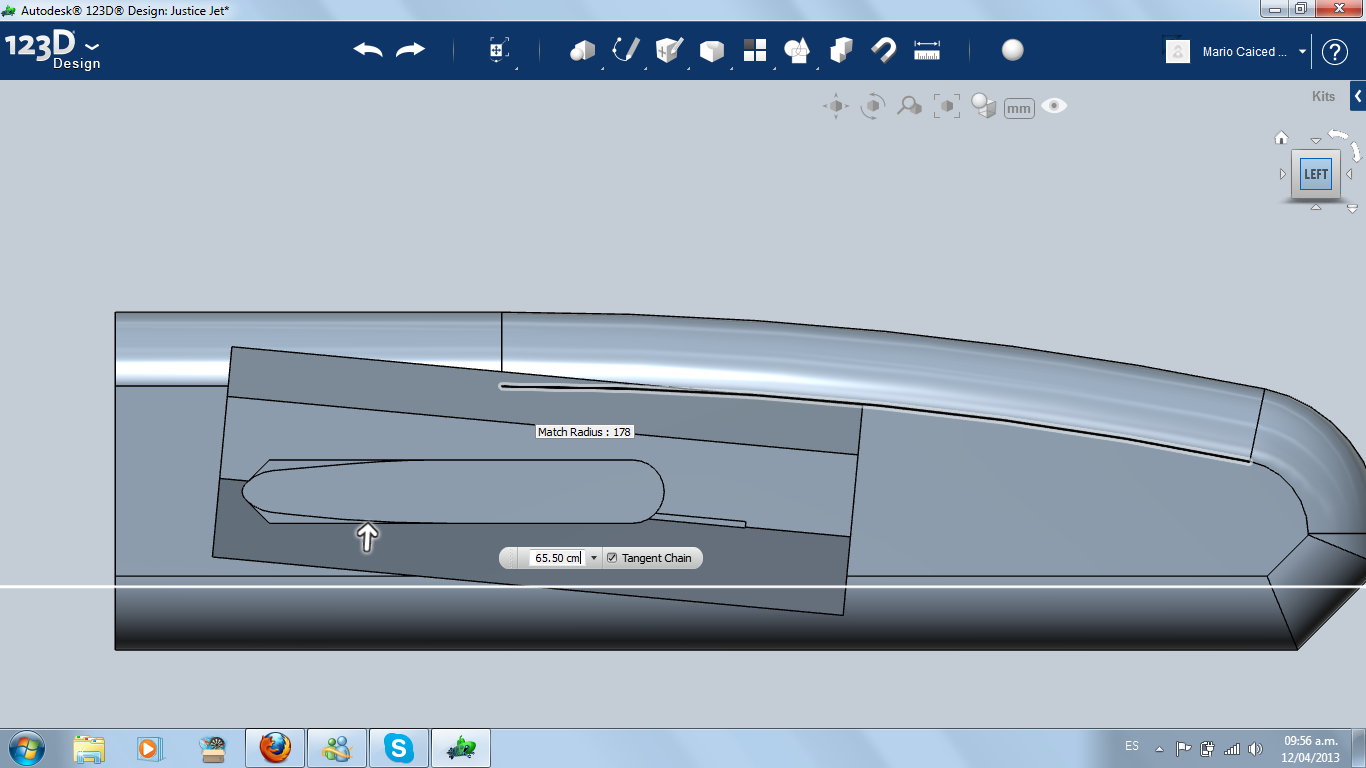Click the user avatar picture
This screenshot has width=1366, height=768.
1178,51
